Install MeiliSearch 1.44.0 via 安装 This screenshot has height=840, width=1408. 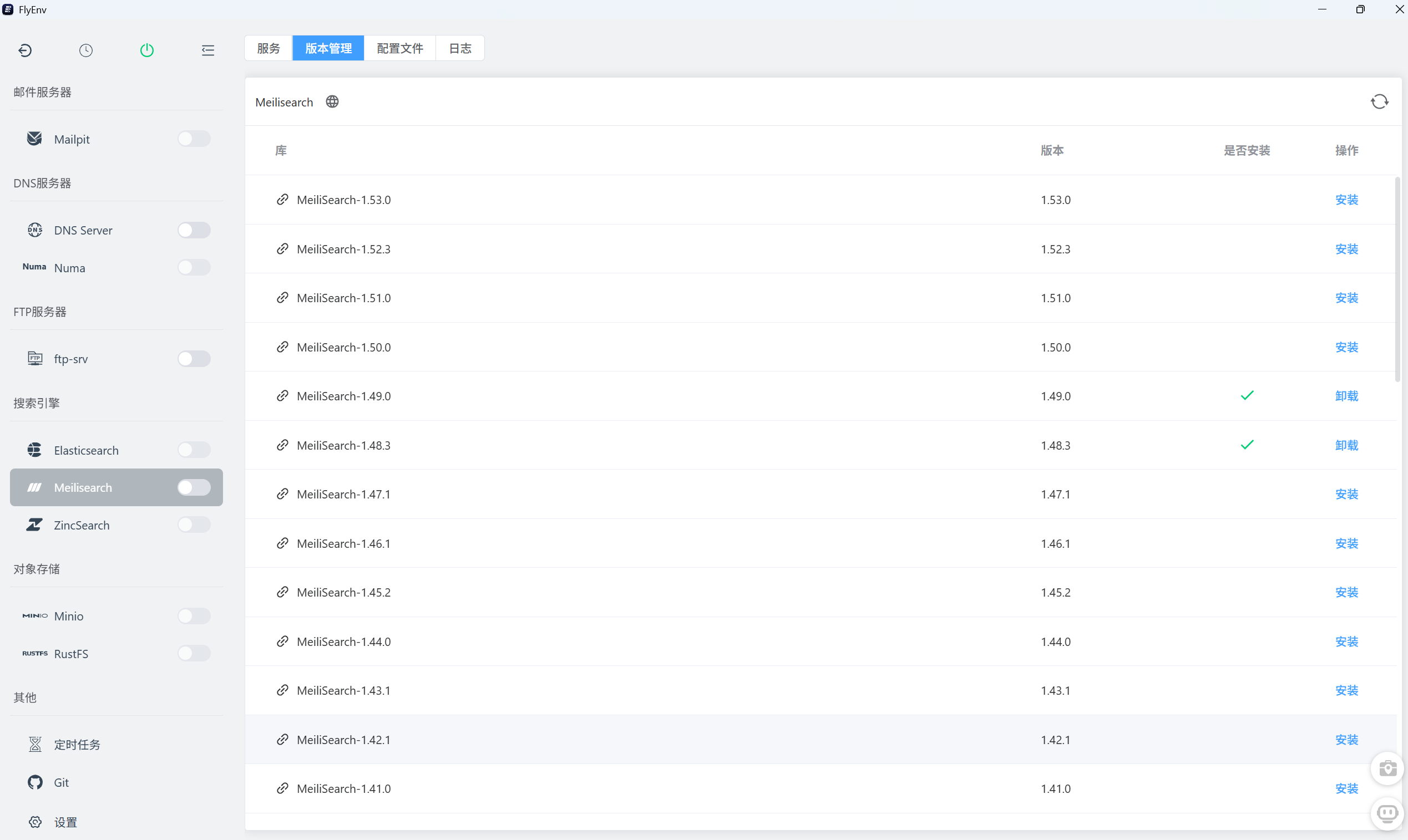(x=1347, y=642)
